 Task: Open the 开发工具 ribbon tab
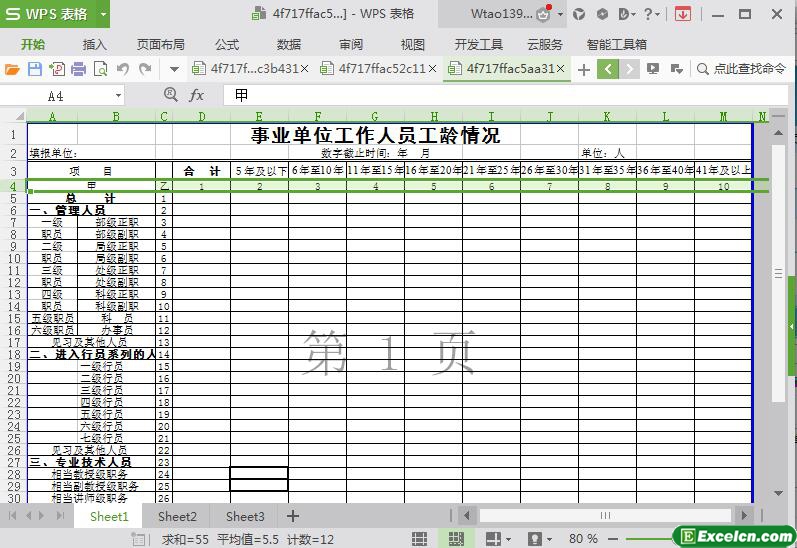[x=478, y=45]
